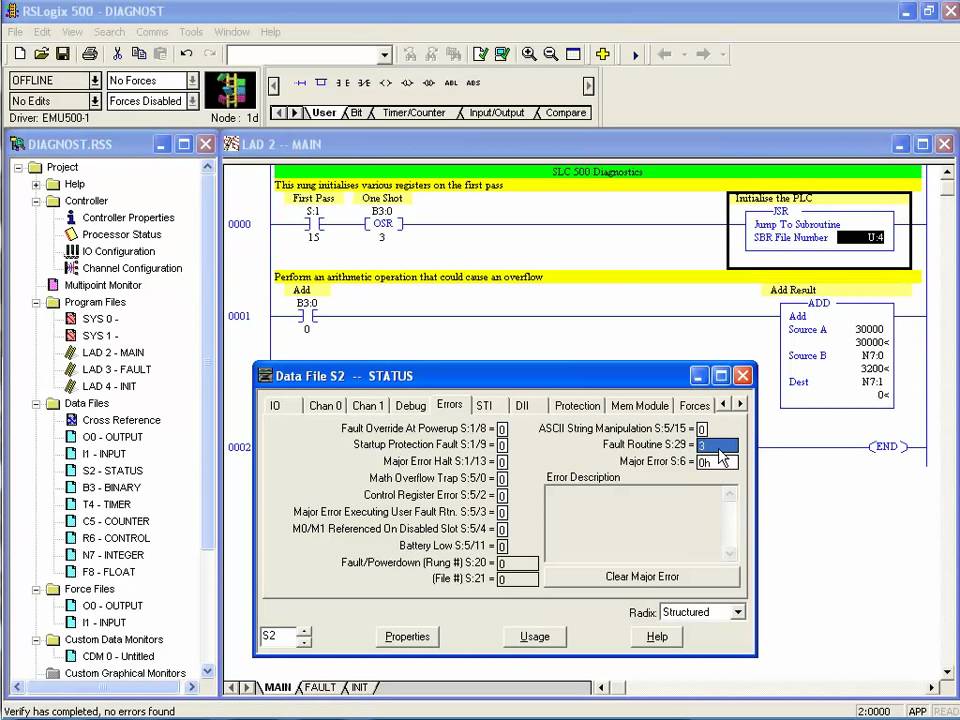Open Controller Properties in project tree
This screenshot has width=960, height=720.
click(x=128, y=217)
